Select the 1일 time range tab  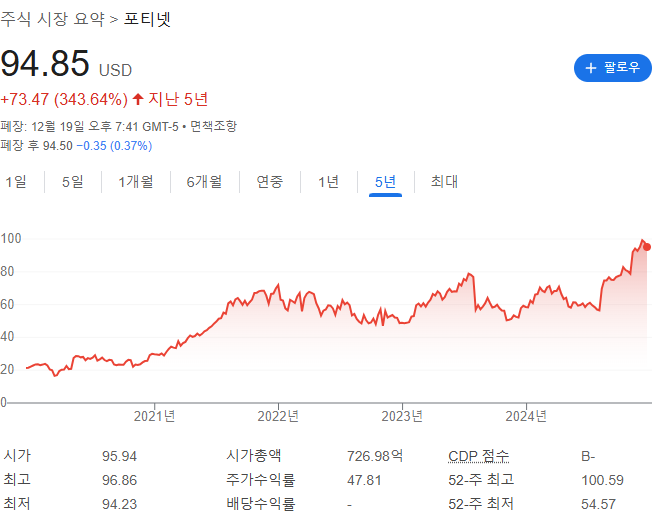(16, 182)
